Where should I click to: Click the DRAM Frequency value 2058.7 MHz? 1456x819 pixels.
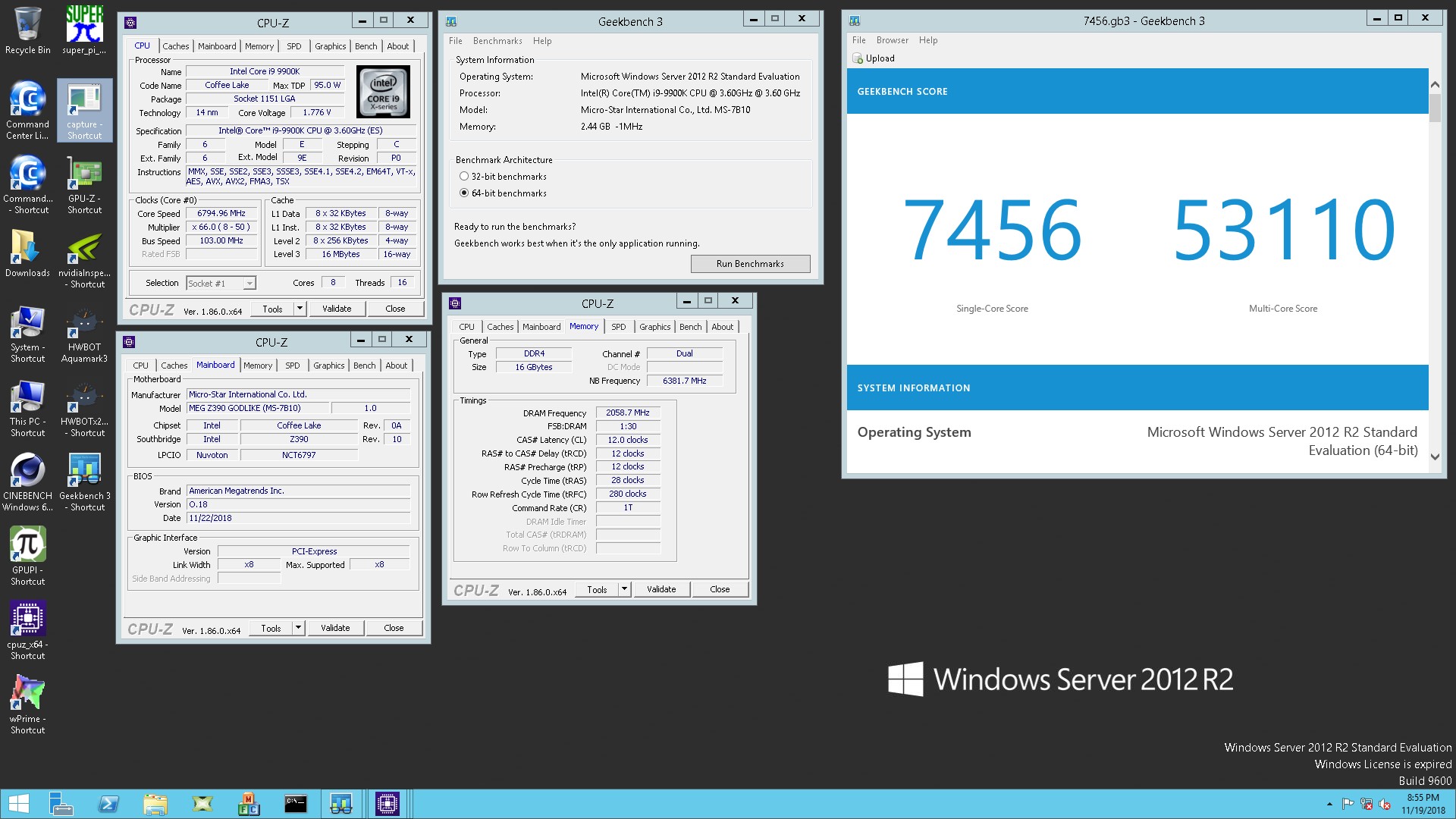coord(628,413)
